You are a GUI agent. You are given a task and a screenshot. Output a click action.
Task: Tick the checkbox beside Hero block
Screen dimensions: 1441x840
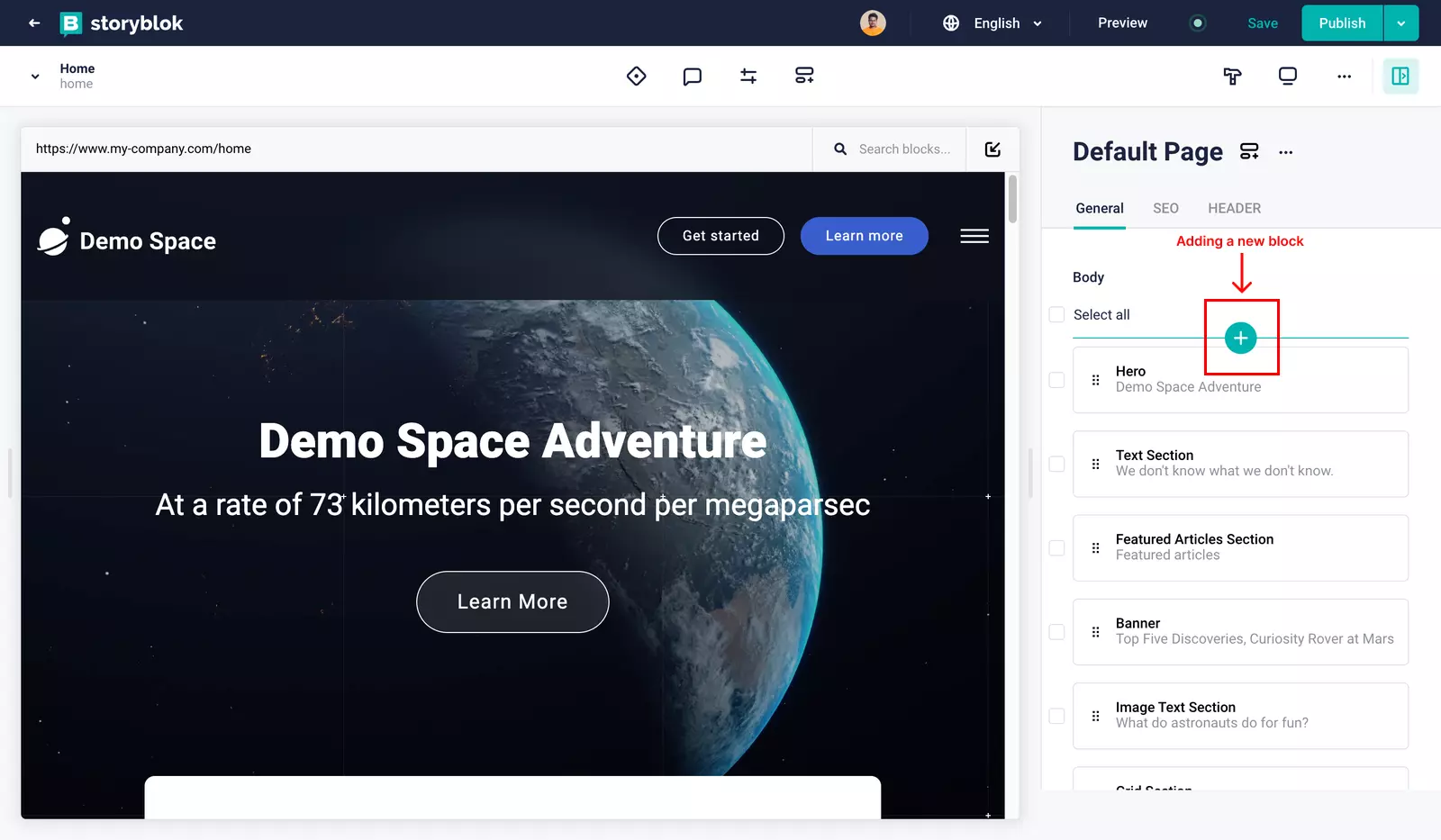1056,380
